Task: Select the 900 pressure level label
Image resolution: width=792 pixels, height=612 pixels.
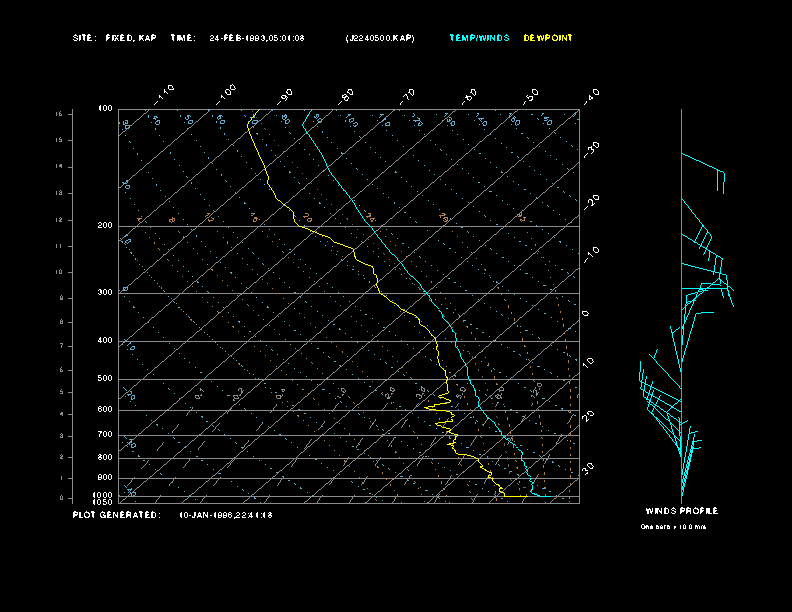Action: (105, 478)
